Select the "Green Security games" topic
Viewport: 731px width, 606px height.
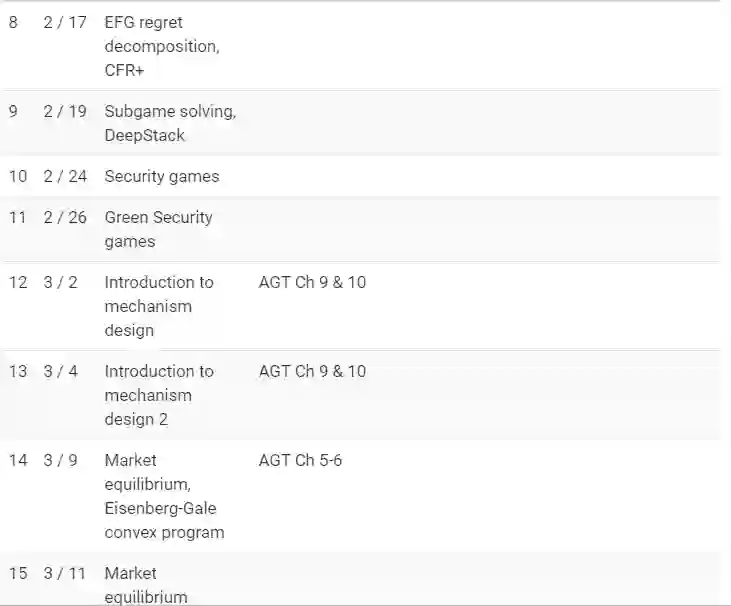point(158,229)
